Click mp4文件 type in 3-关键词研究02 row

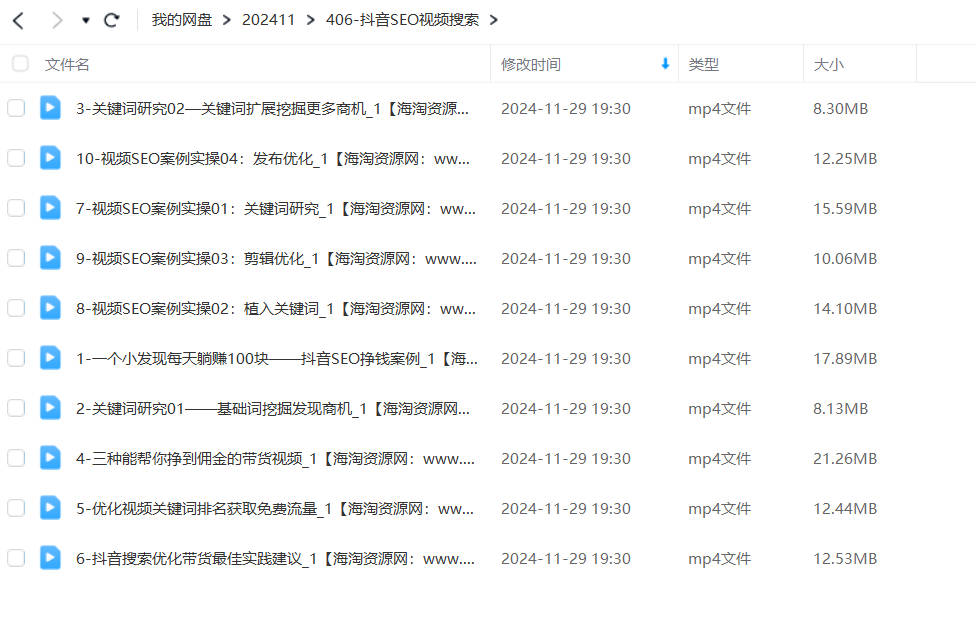click(x=720, y=109)
